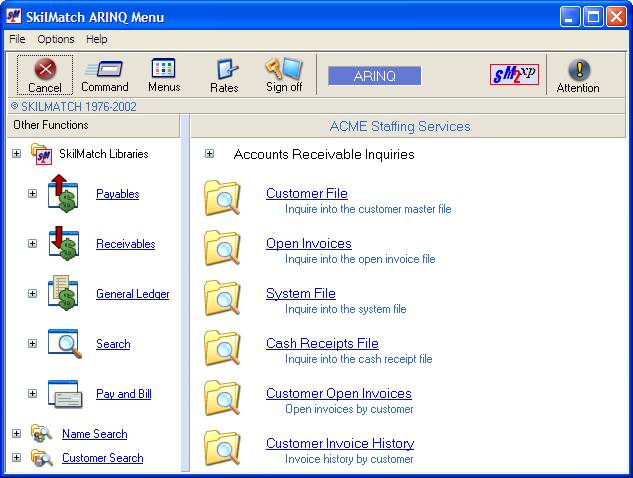Click 'Inquire into the customer master file' text

[x=368, y=209]
